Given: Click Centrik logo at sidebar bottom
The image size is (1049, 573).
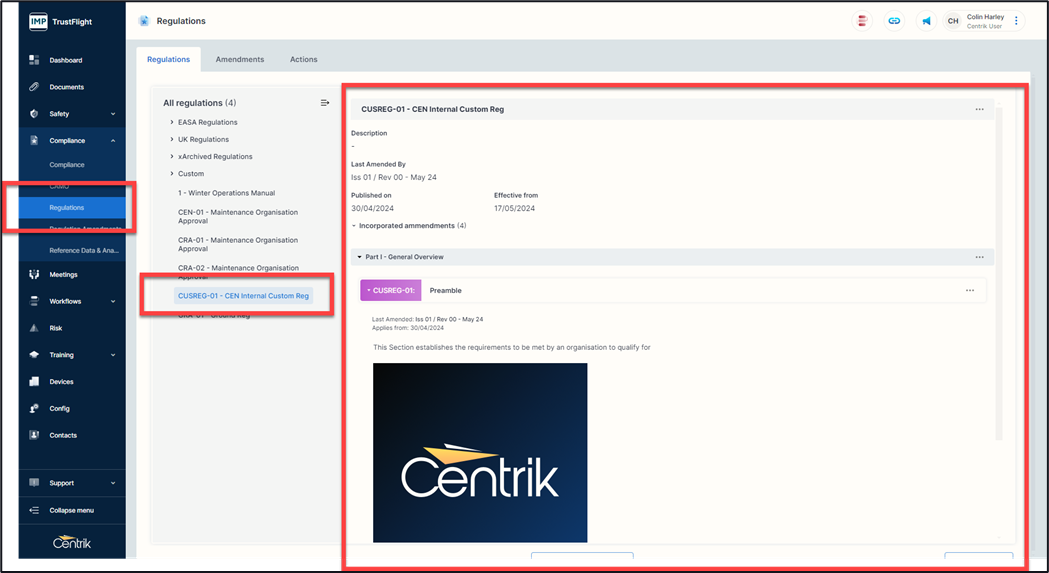Looking at the screenshot, I should (x=72, y=542).
